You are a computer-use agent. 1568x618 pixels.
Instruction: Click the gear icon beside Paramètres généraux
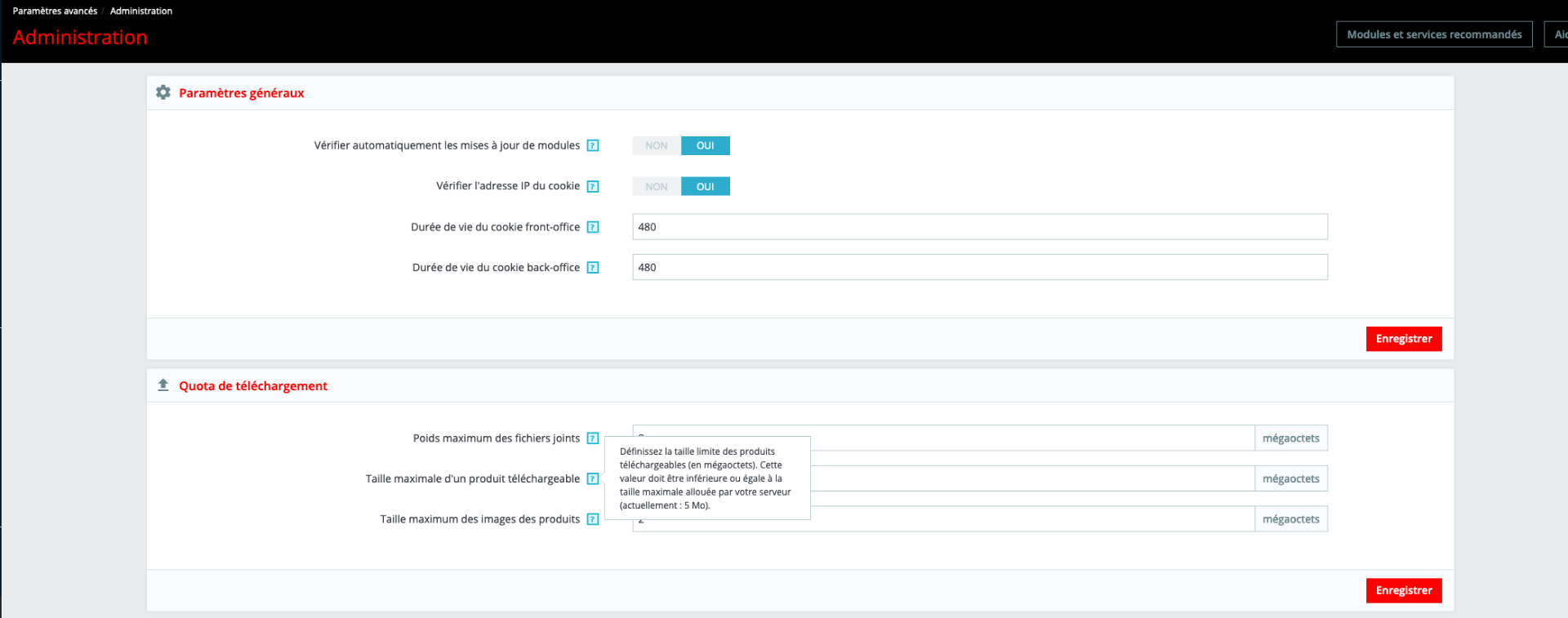(x=163, y=92)
